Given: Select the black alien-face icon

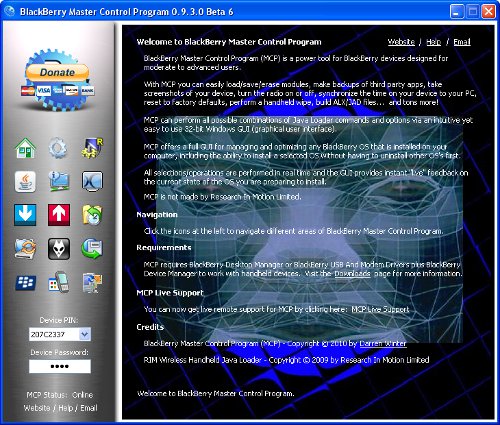Looking at the screenshot, I should [59, 249].
